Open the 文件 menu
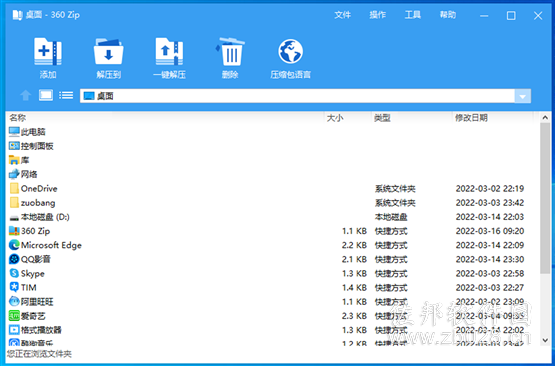The height and width of the screenshot is (366, 555). pyautogui.click(x=342, y=15)
